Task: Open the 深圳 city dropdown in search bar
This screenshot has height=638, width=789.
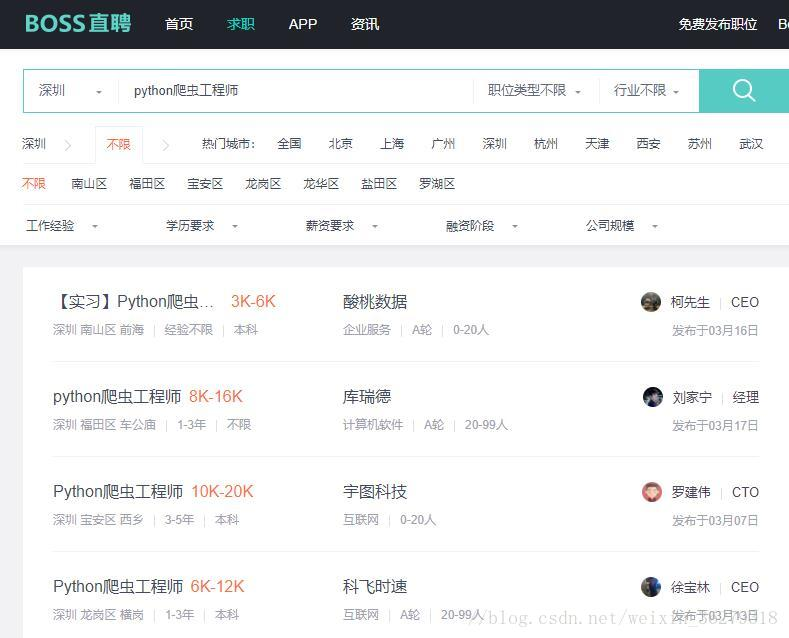Action: (x=70, y=91)
